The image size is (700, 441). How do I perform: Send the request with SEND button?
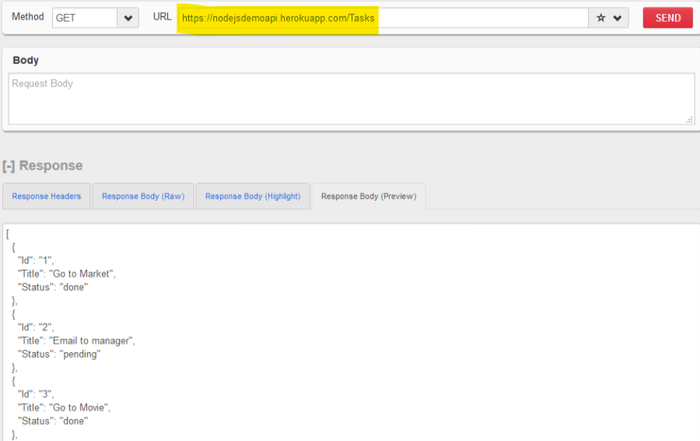tap(668, 18)
